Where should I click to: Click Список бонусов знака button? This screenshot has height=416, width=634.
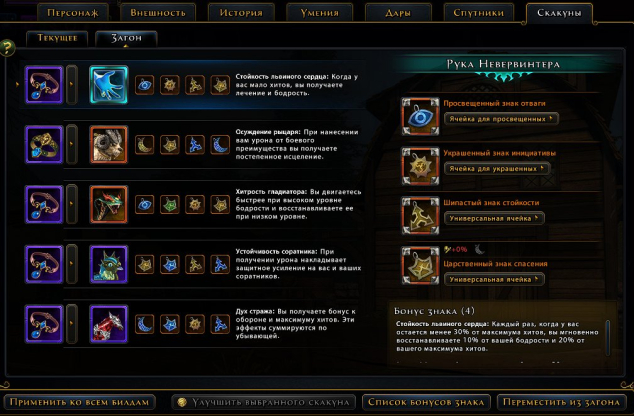click(x=426, y=402)
